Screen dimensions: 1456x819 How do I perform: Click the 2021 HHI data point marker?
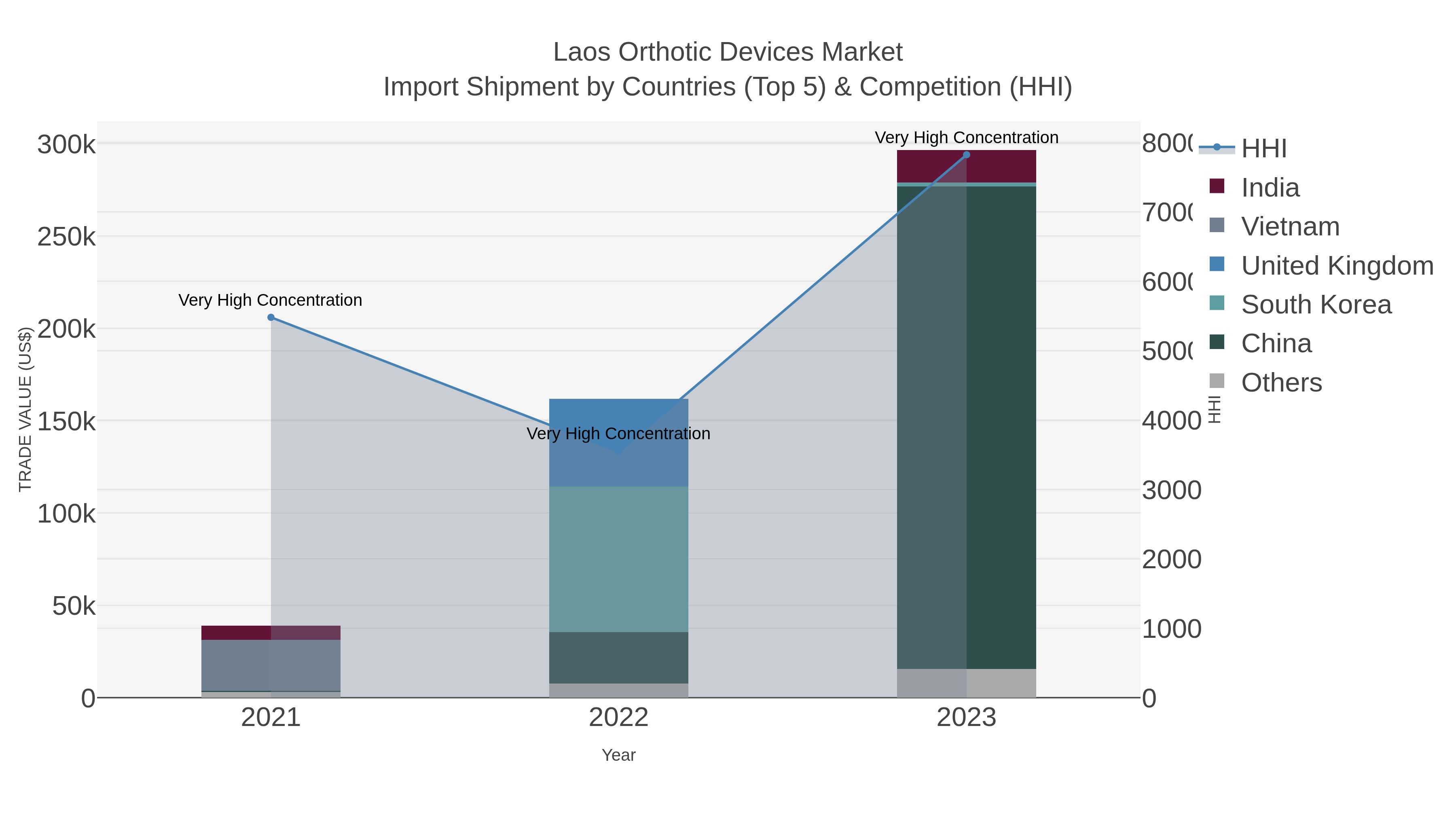[x=271, y=317]
